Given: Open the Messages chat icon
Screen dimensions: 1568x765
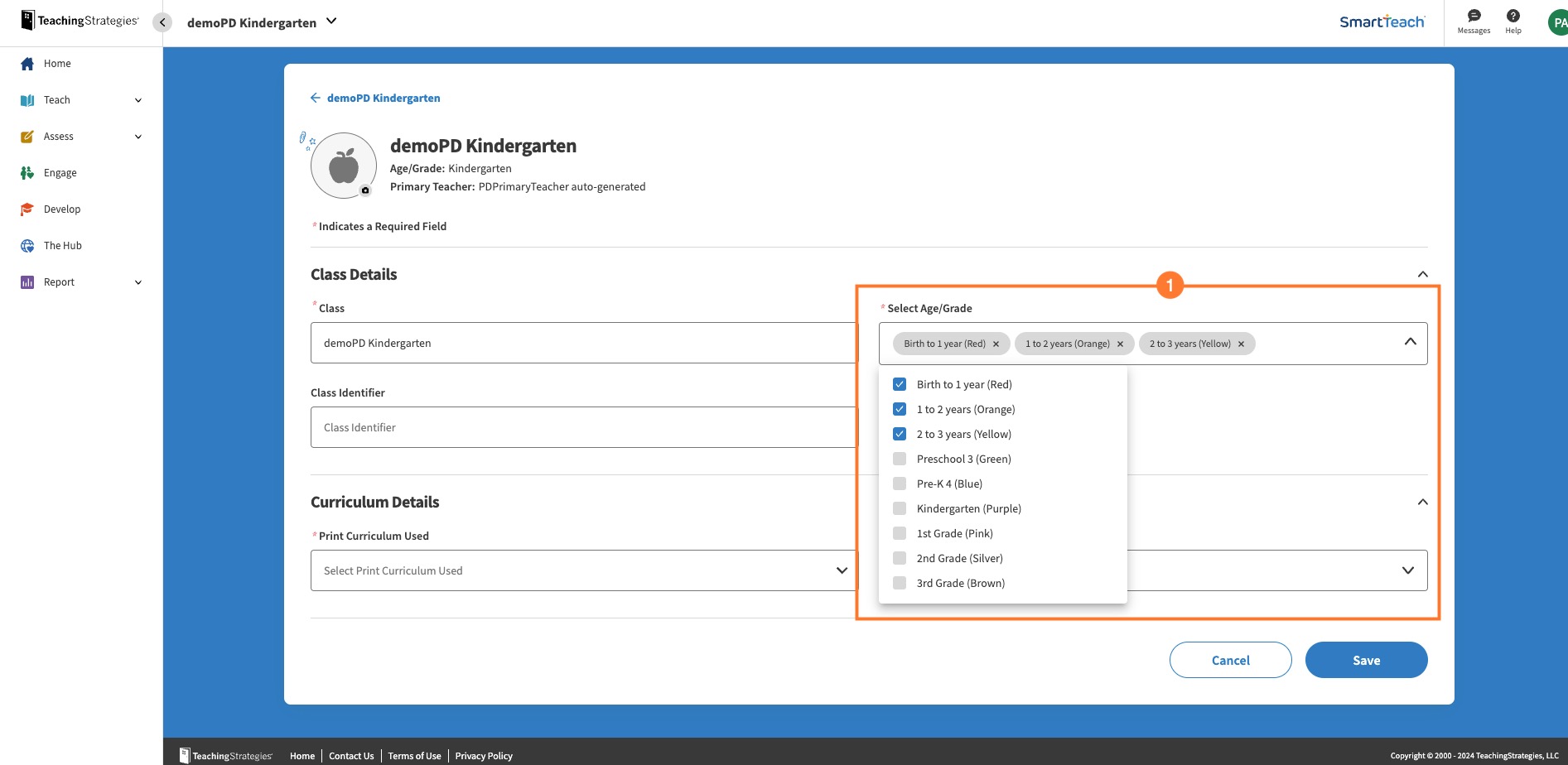Looking at the screenshot, I should click(1474, 16).
